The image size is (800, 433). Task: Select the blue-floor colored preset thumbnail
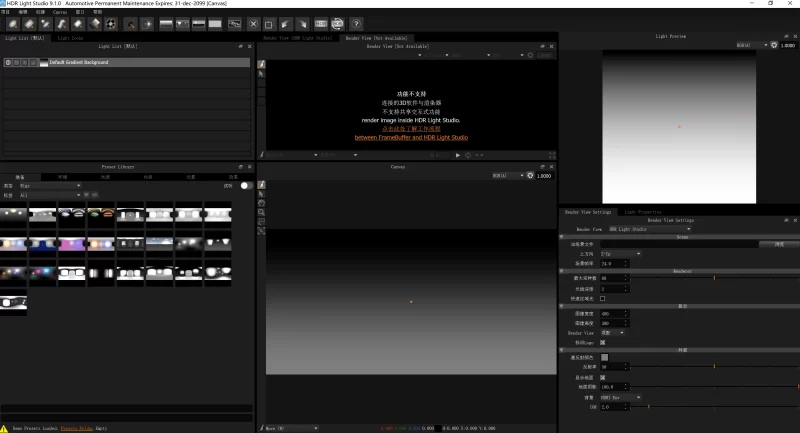[42, 244]
